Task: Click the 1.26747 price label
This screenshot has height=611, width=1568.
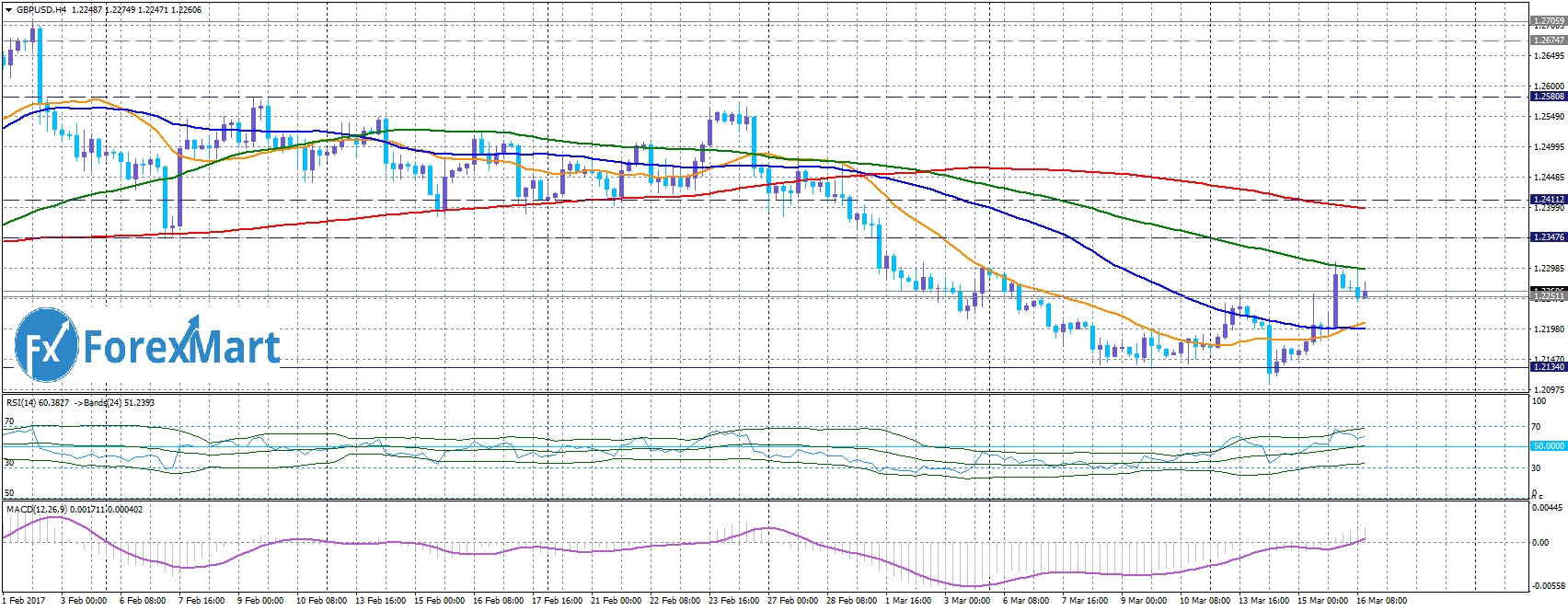Action: pos(1547,40)
